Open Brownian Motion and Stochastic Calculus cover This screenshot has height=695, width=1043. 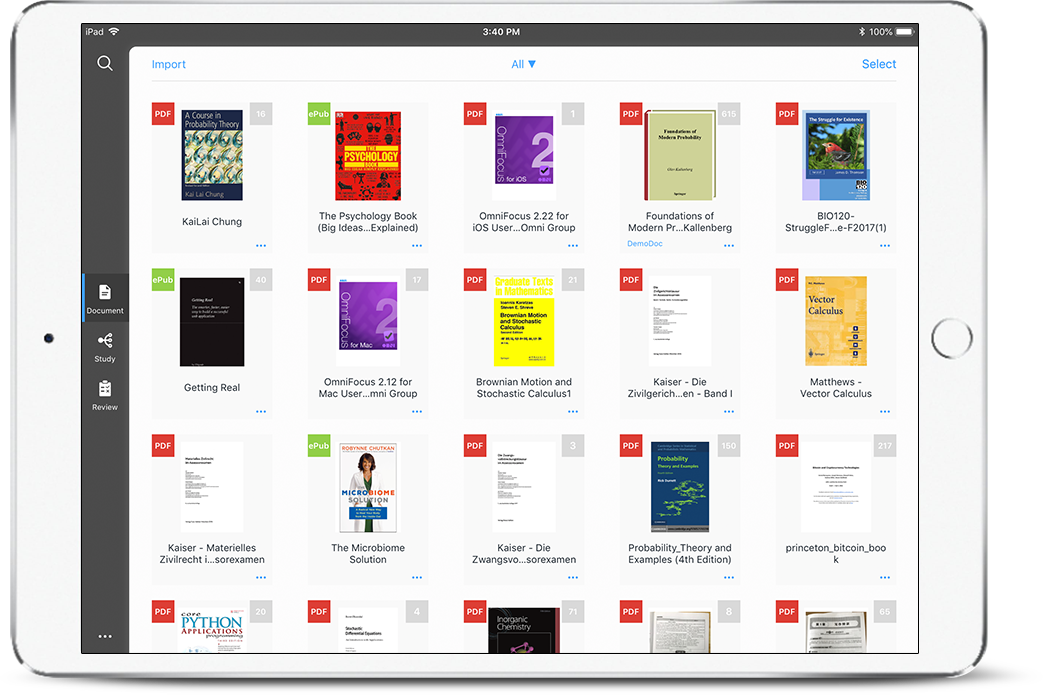pos(524,321)
